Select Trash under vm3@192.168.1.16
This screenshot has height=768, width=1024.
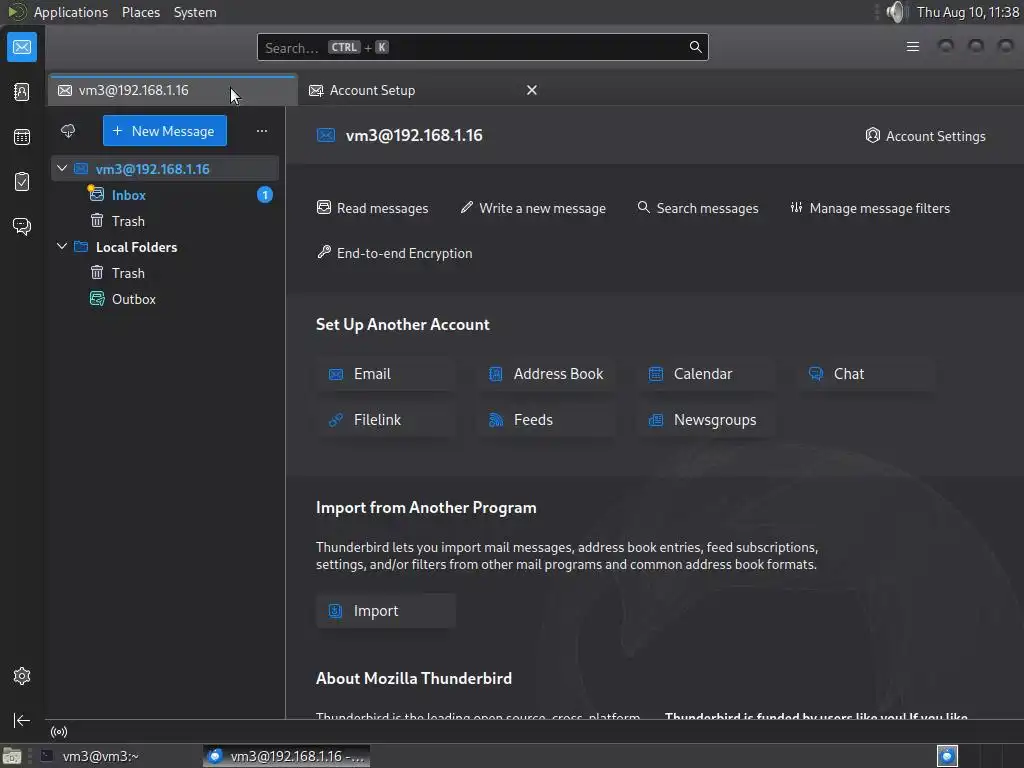165,221
